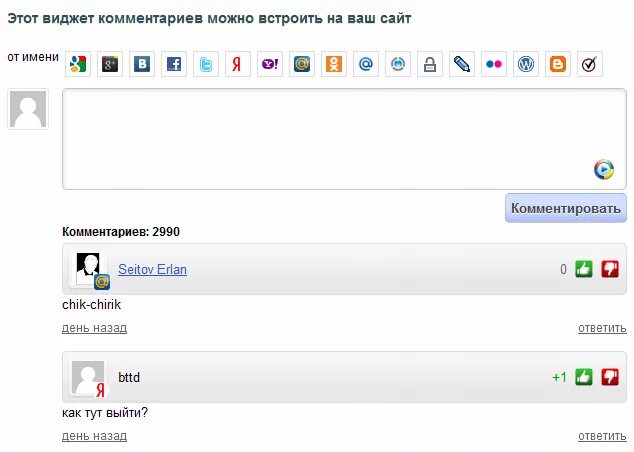Click ответить under chik-chirik comment
Screen dimensions: 634x452
[x=602, y=328]
